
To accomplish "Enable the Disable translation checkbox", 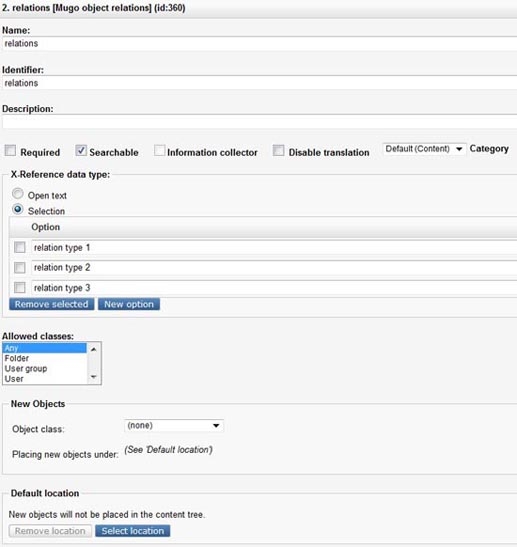I will (278, 151).
